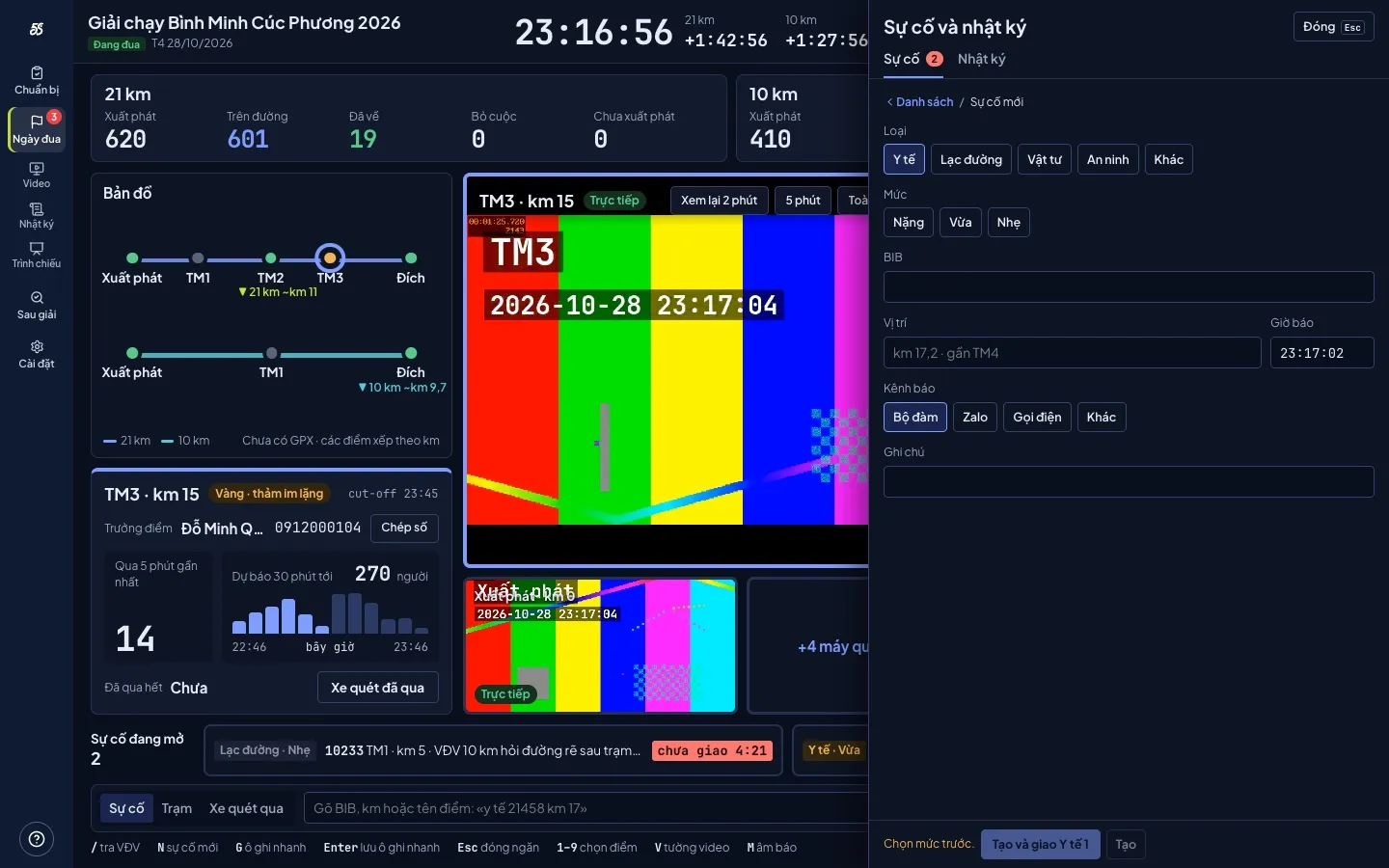The height and width of the screenshot is (868, 1389).
Task: Click the Vị trí location field
Action: point(1072,352)
